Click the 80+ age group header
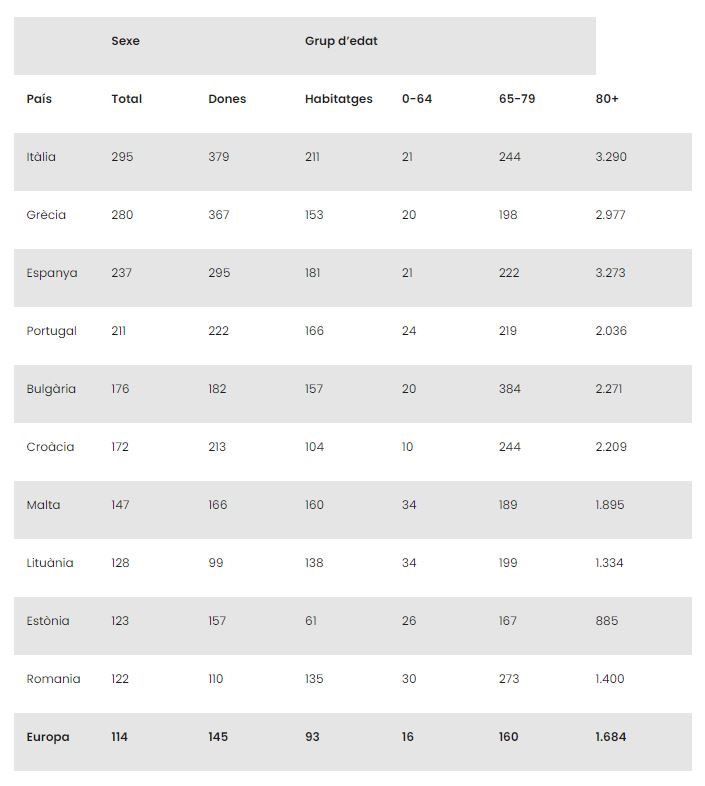Viewport: 705px width, 786px height. (607, 99)
